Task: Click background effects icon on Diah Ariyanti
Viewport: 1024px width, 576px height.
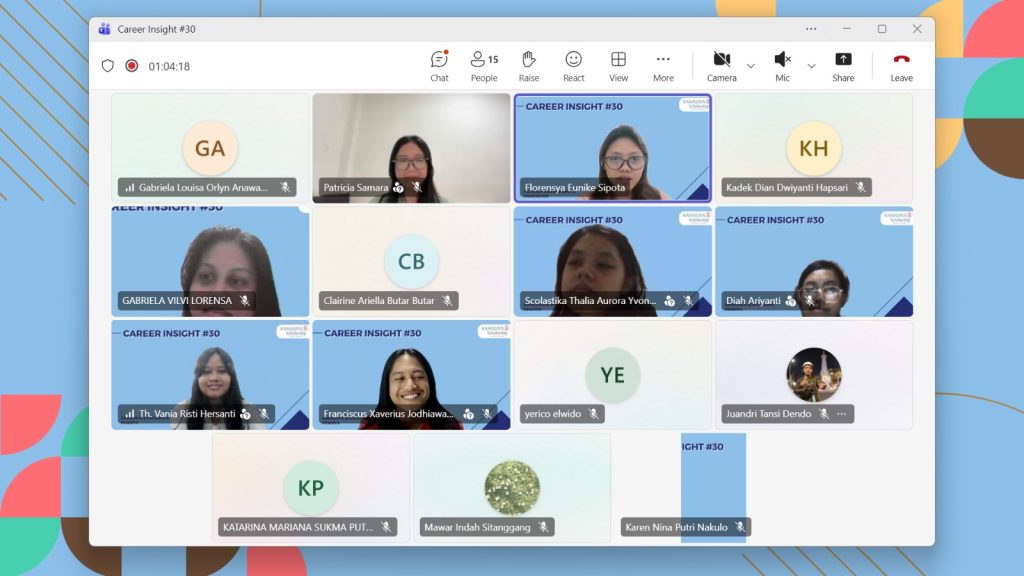Action: pos(791,300)
